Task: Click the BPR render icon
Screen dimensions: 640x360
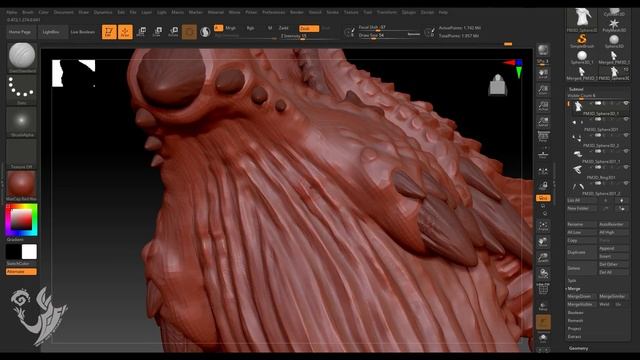Action: (543, 50)
